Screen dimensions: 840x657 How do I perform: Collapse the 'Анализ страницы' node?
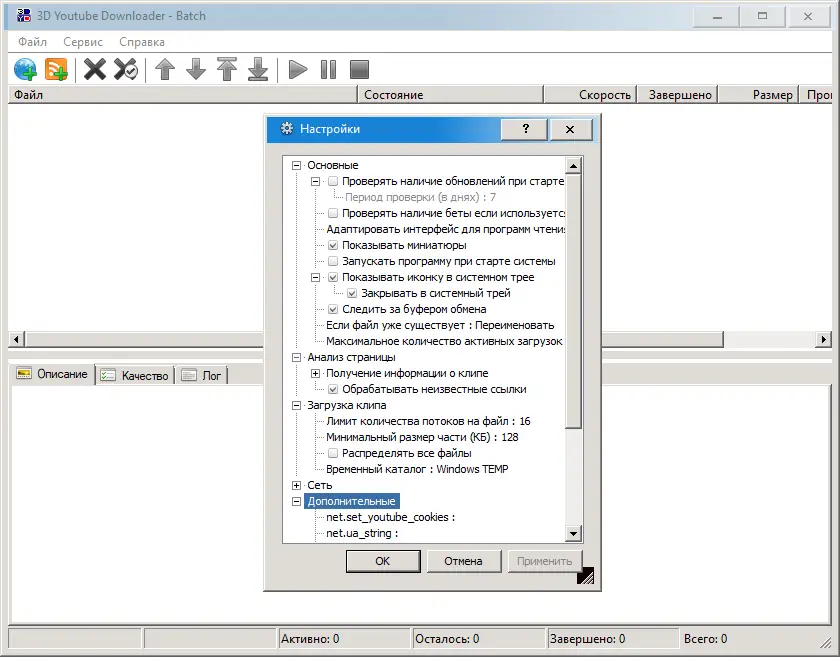tap(296, 357)
